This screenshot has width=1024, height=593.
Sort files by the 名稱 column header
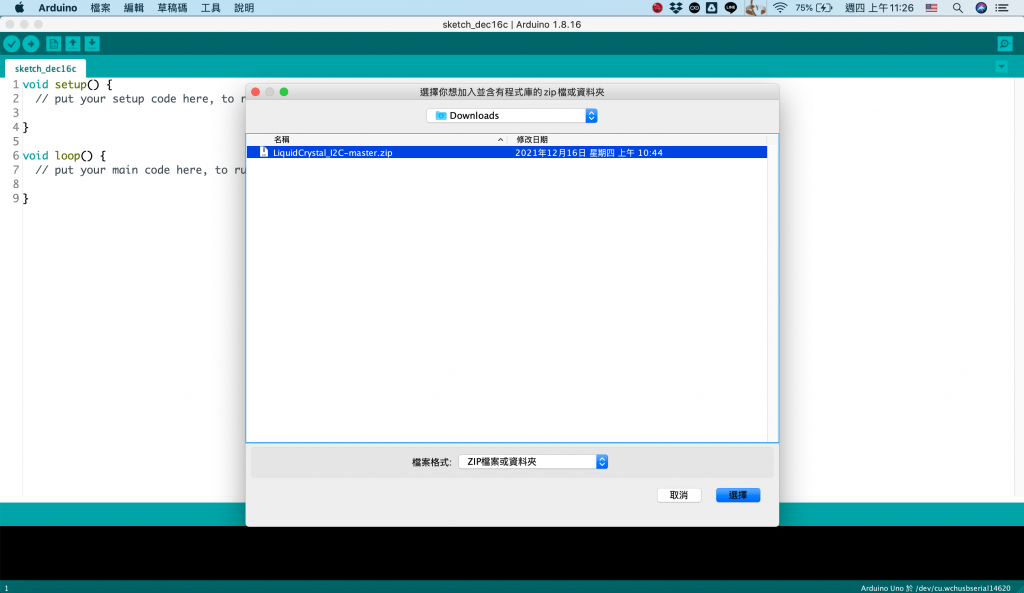click(x=281, y=140)
